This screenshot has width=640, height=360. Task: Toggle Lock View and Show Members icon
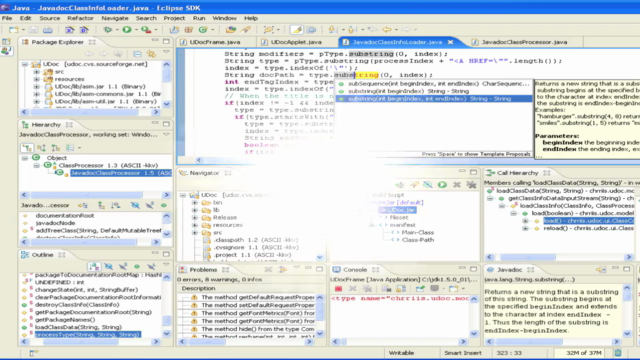[83, 205]
